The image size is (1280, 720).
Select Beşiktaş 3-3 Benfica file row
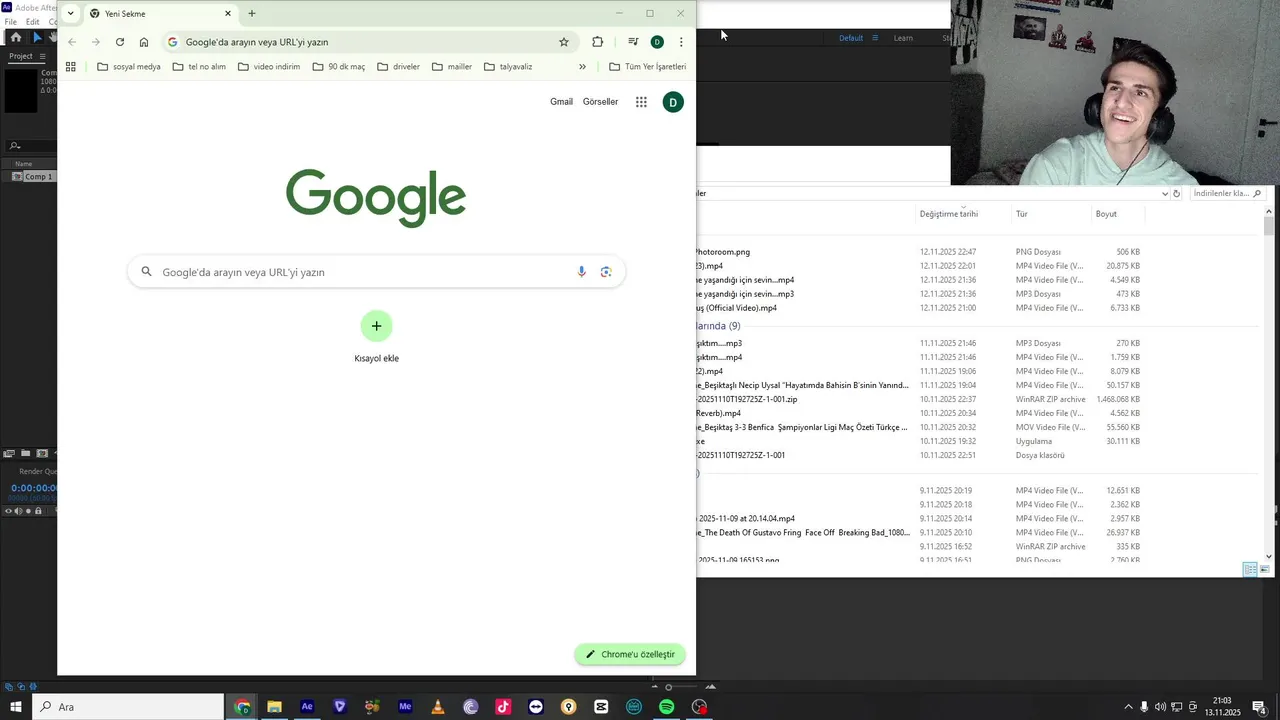tap(920, 427)
